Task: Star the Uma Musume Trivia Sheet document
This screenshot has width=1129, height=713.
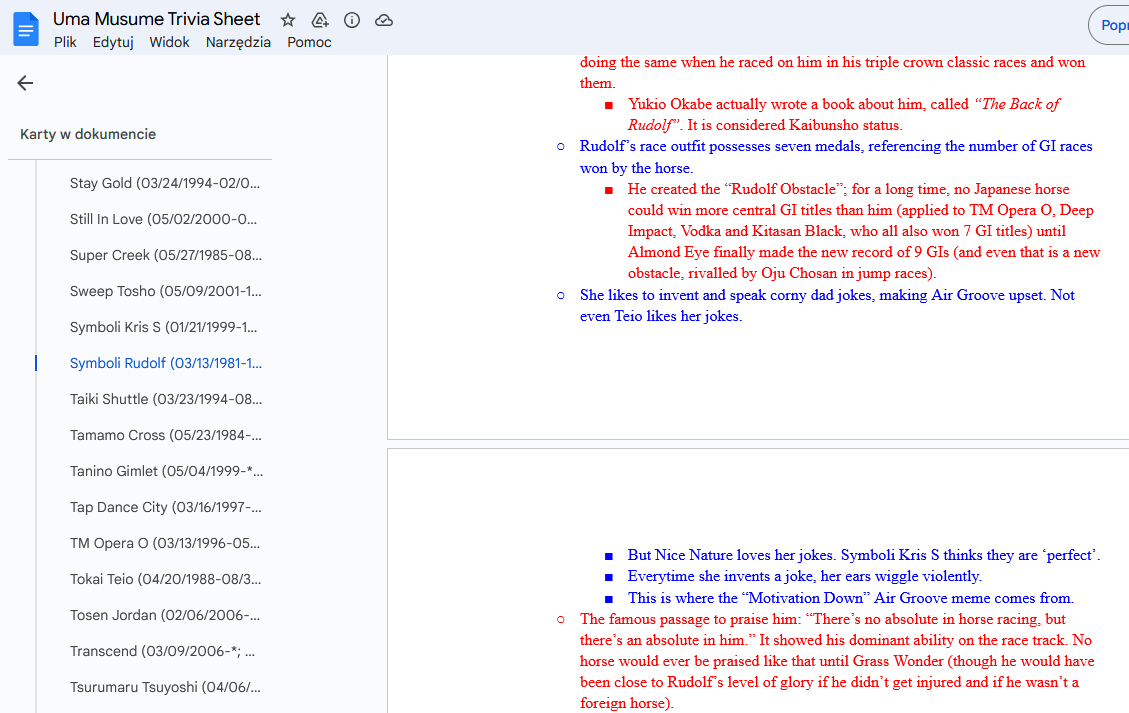Action: [288, 20]
